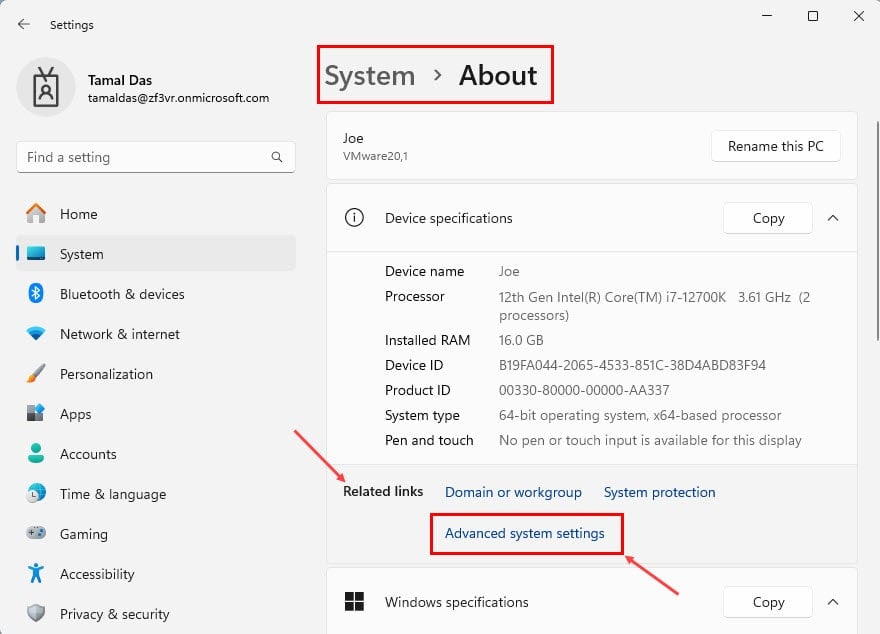Open Time & language settings
The image size is (880, 634).
coord(155,494)
